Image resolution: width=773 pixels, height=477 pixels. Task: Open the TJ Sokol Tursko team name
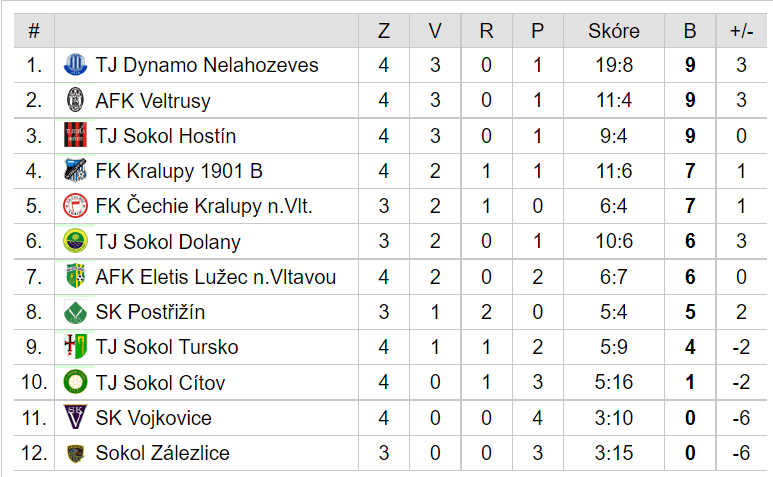point(167,347)
